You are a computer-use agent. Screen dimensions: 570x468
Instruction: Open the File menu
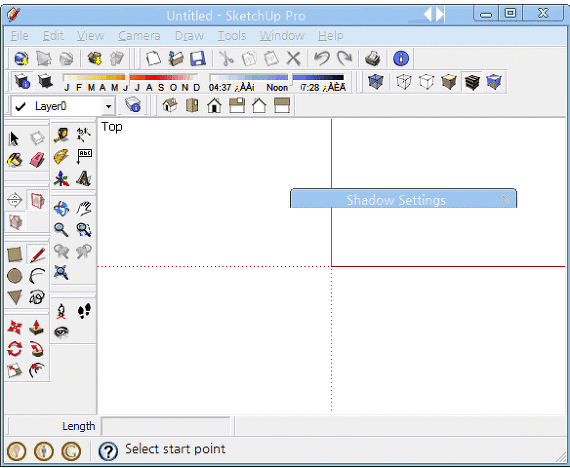pos(19,36)
